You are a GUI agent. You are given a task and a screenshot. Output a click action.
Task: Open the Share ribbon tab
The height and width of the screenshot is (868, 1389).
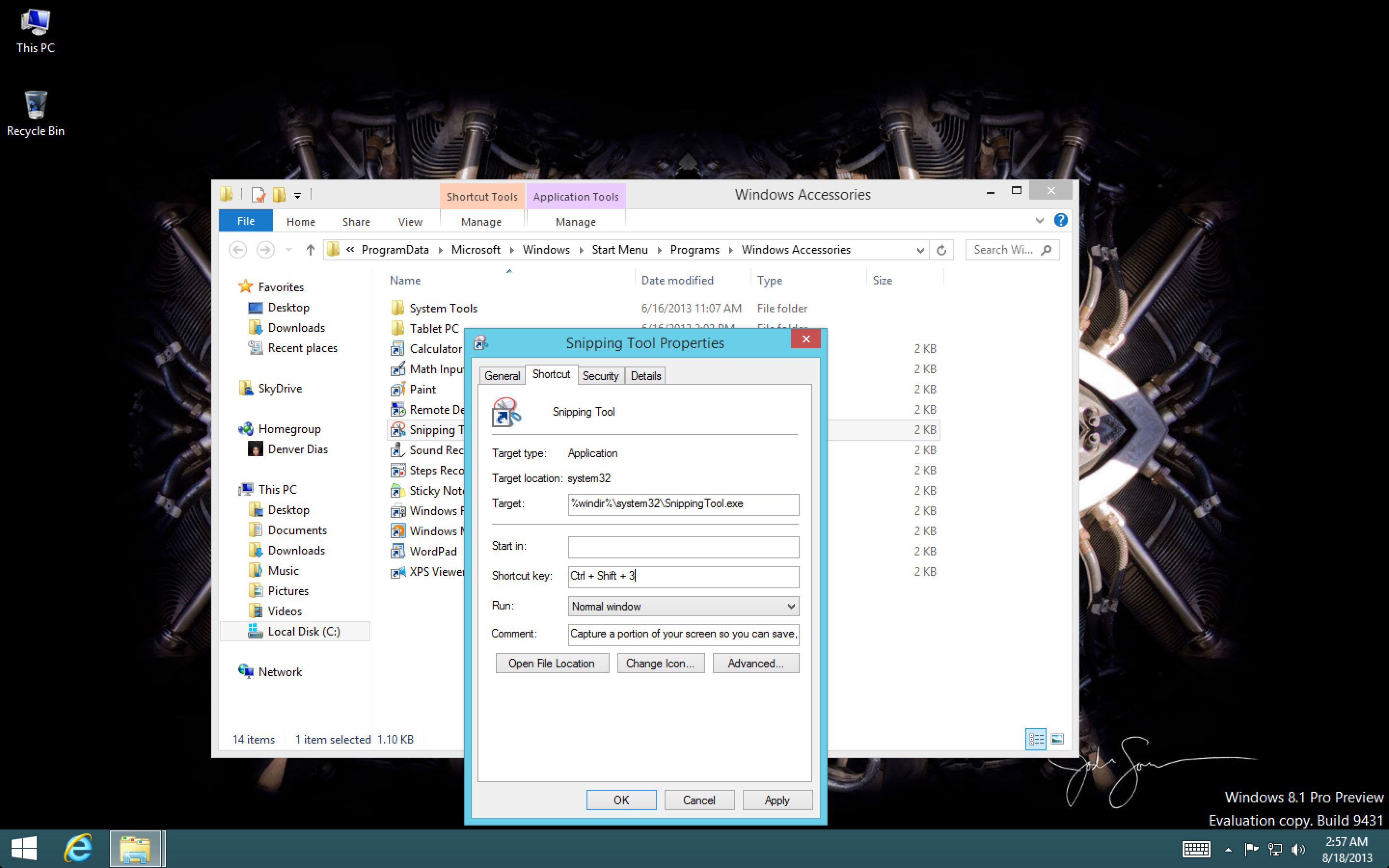coord(356,222)
